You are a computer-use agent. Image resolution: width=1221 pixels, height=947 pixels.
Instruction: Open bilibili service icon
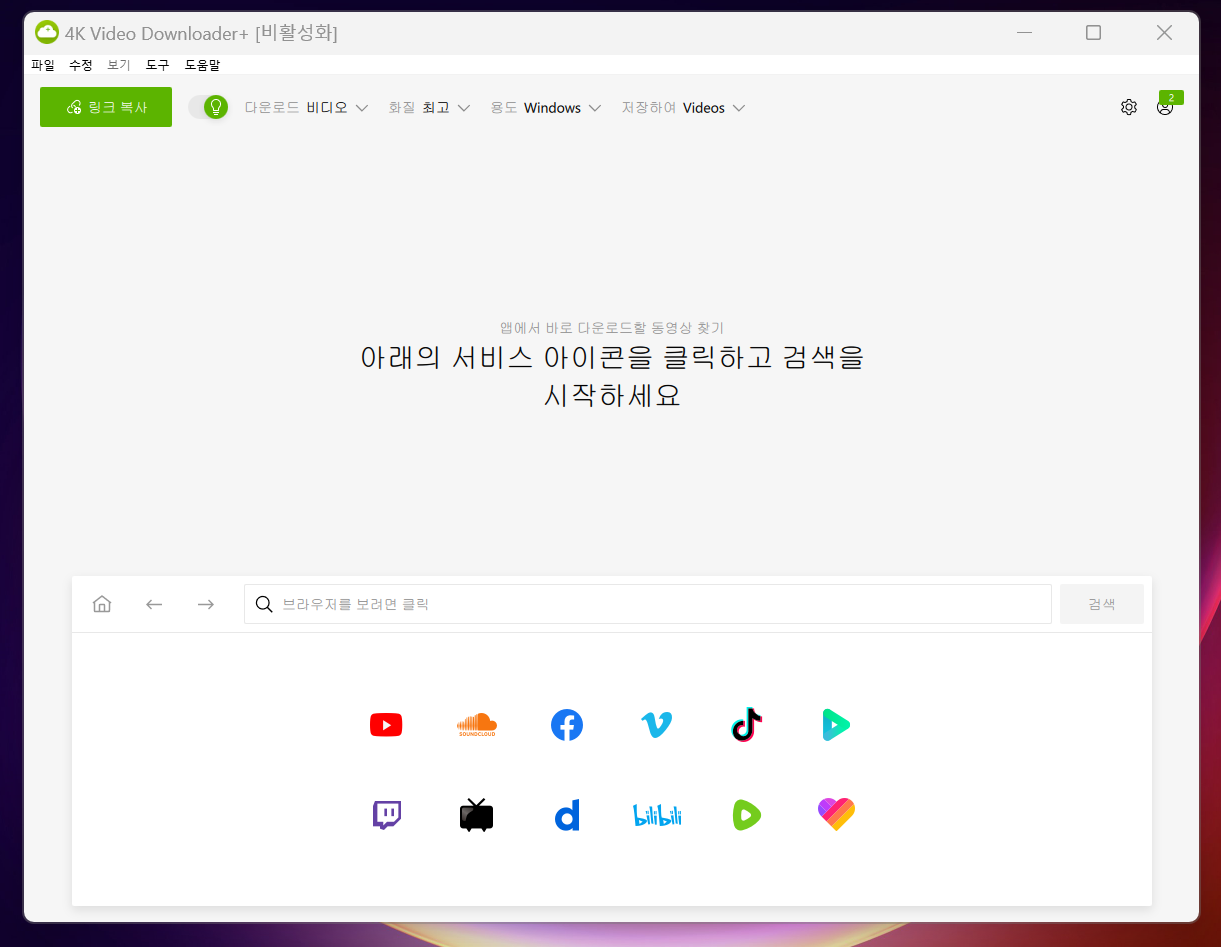point(657,815)
